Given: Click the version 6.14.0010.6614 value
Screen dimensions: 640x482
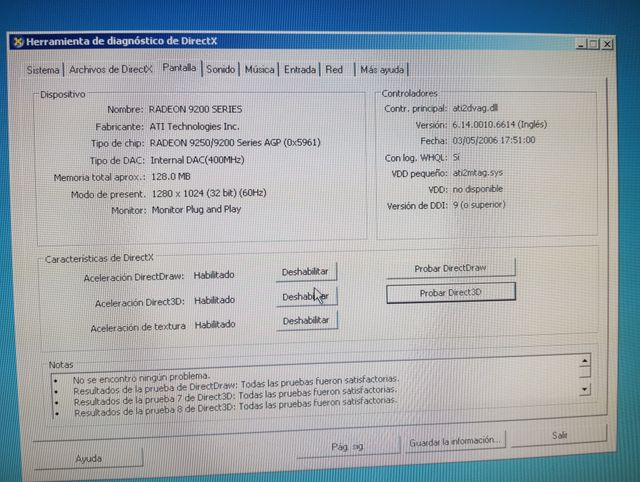Looking at the screenshot, I should pos(500,124).
